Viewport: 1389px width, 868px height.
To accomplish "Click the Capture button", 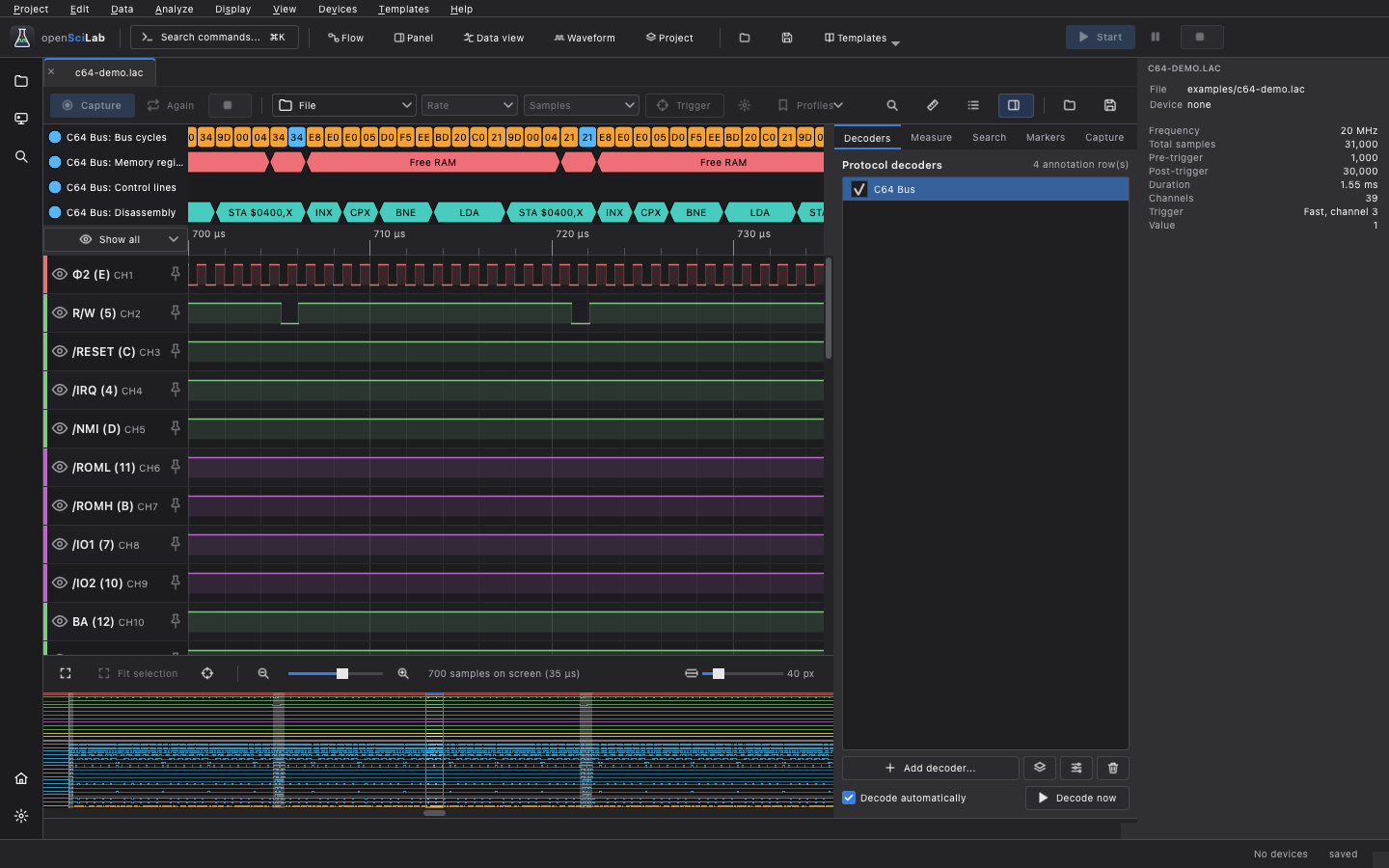I will pyautogui.click(x=92, y=105).
